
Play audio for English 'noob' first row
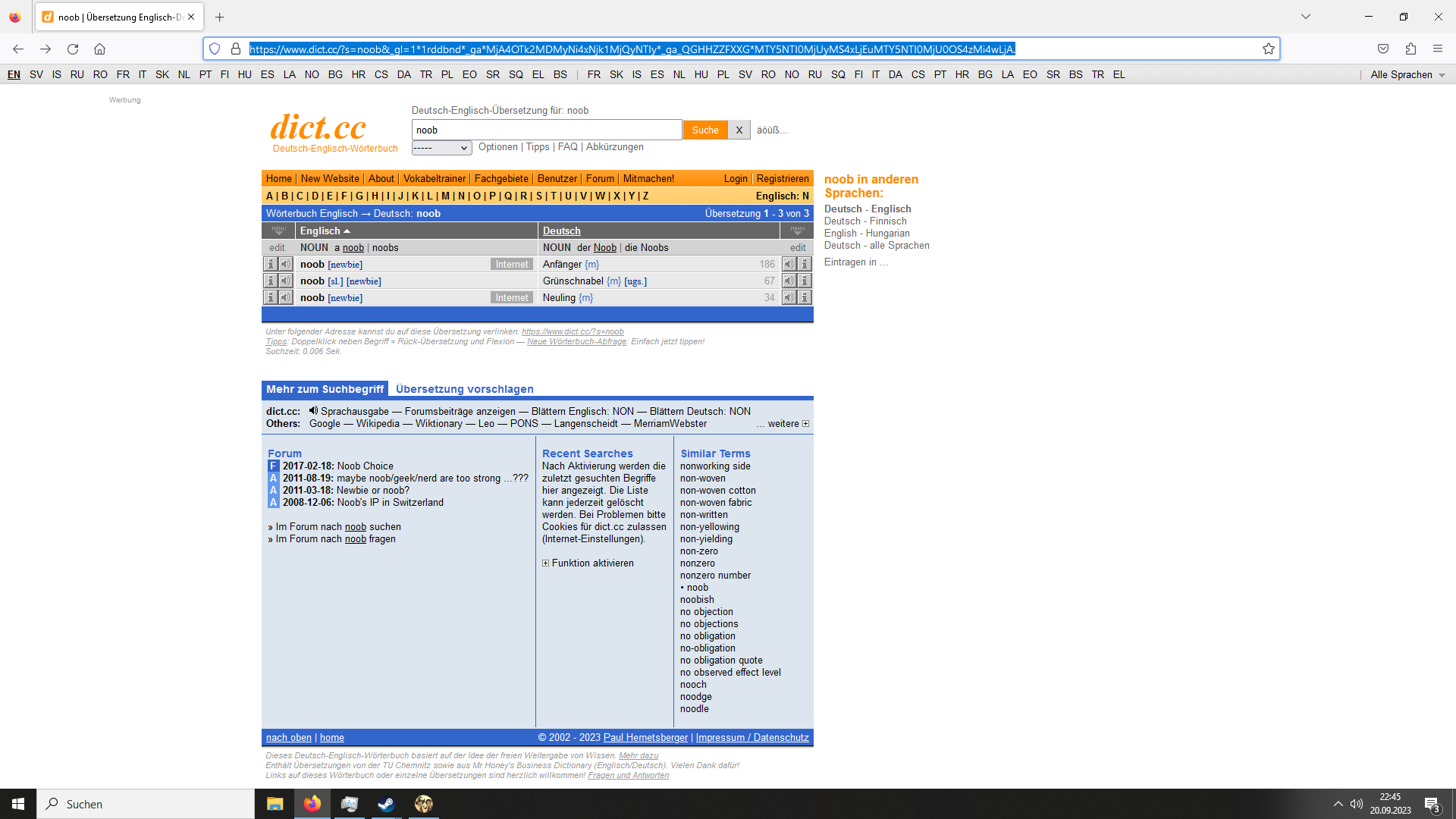286,264
